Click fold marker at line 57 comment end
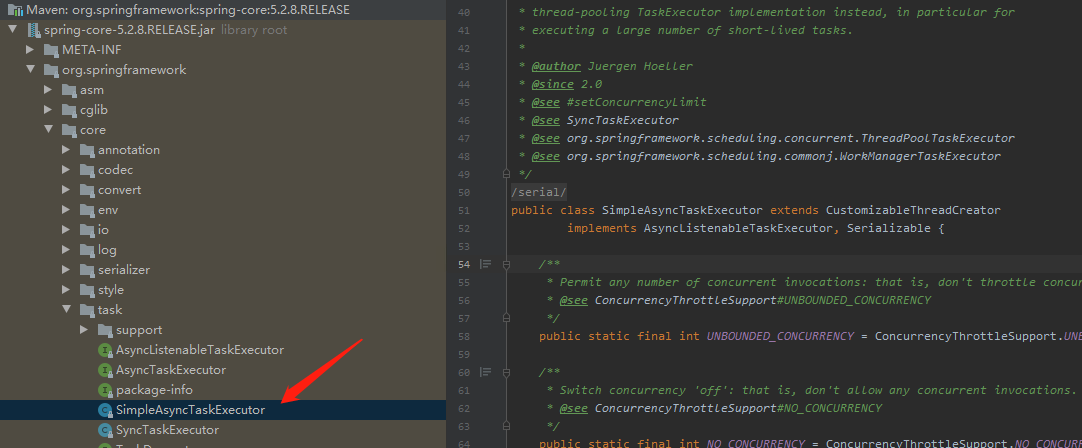The width and height of the screenshot is (1082, 448). tap(506, 318)
